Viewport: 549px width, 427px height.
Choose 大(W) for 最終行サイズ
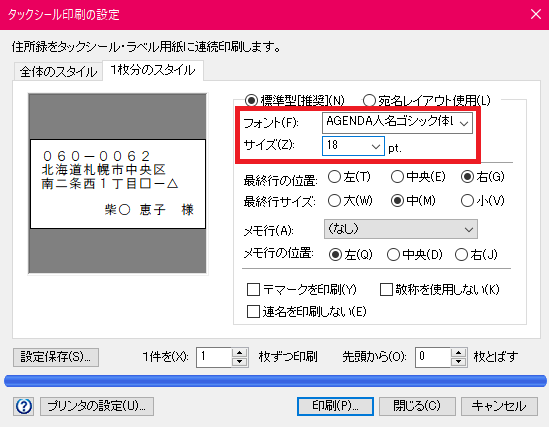[334, 201]
